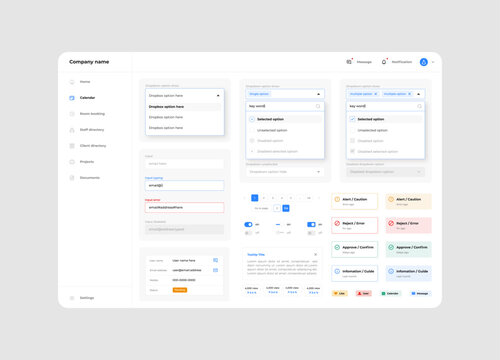Click the Documents file icon

coord(72,178)
